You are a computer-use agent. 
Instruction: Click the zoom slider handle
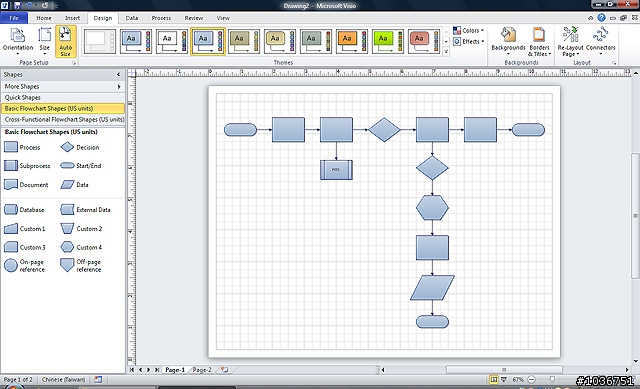pos(552,380)
